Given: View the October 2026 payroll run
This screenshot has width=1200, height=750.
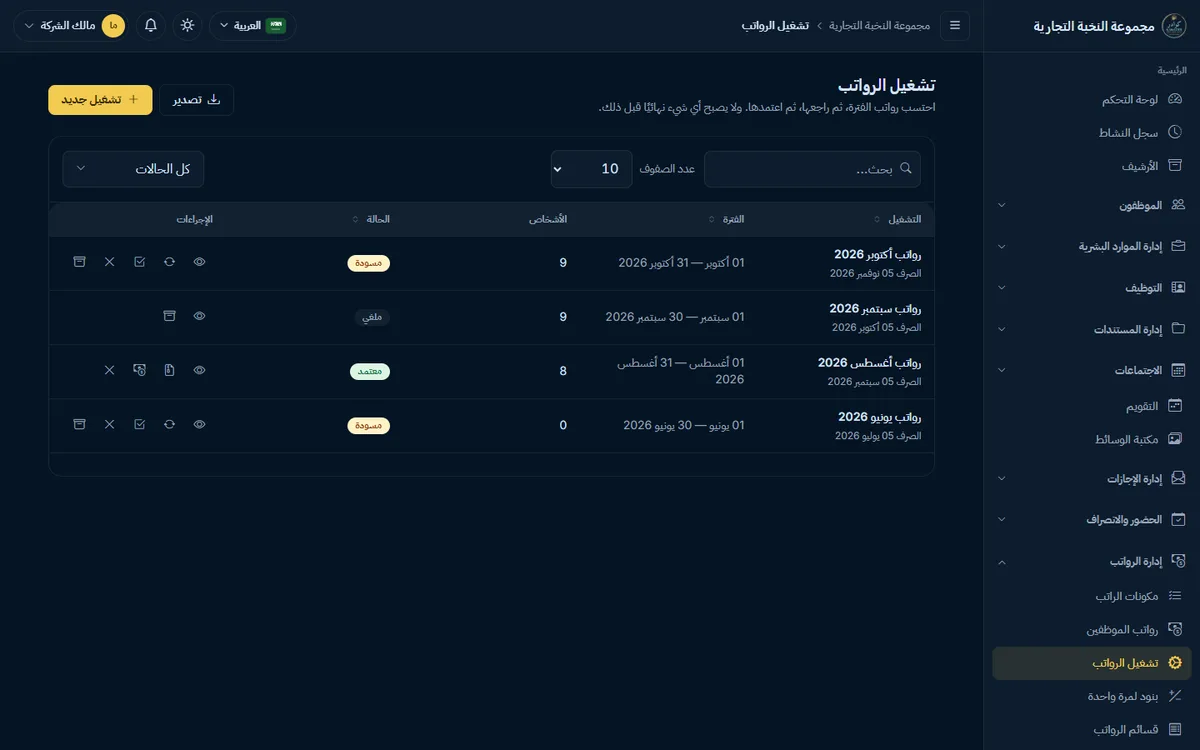Looking at the screenshot, I should [200, 262].
